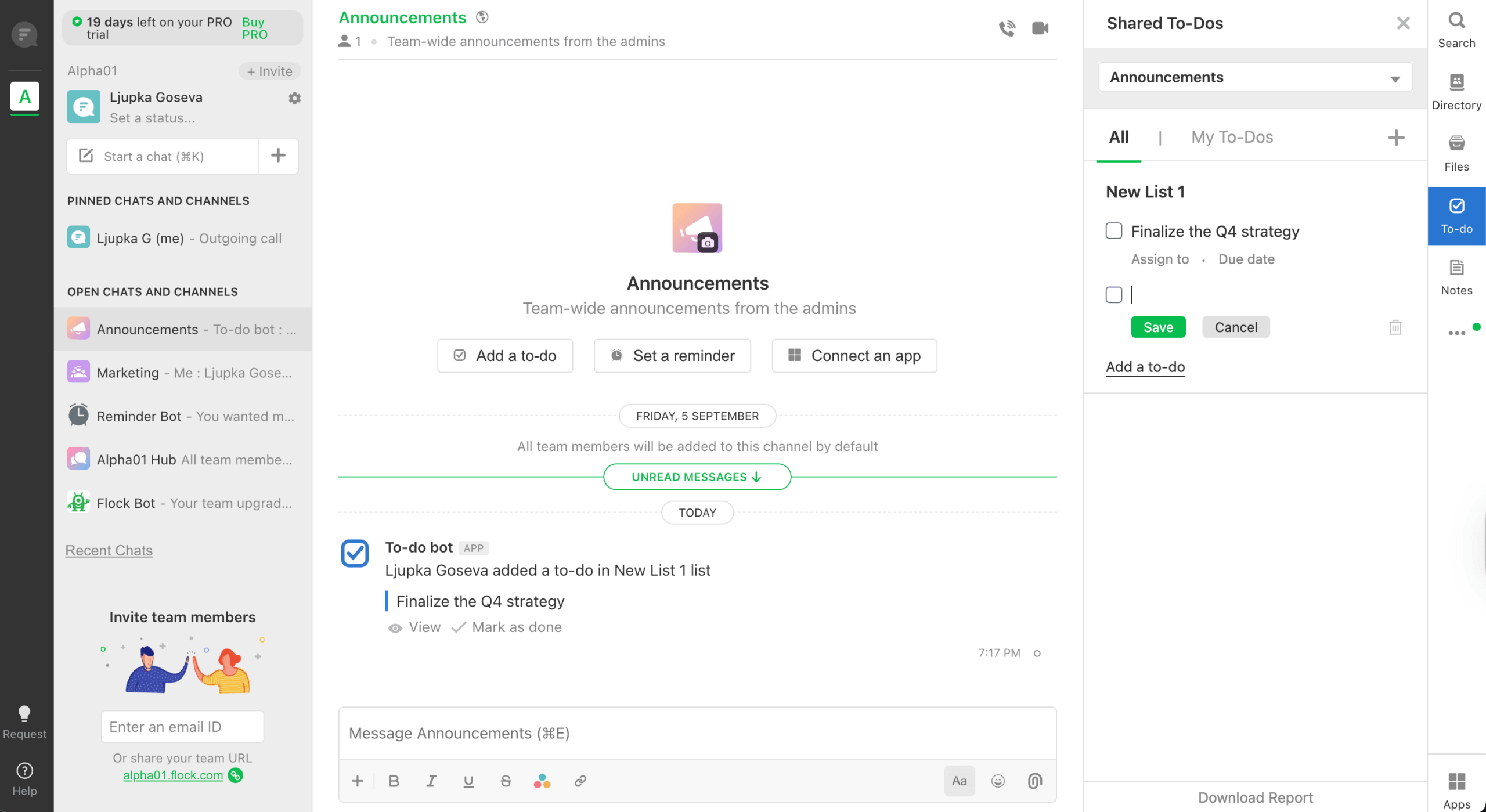The image size is (1486, 812).
Task: Open Due date for Q4 strategy to-do
Action: 1246,259
